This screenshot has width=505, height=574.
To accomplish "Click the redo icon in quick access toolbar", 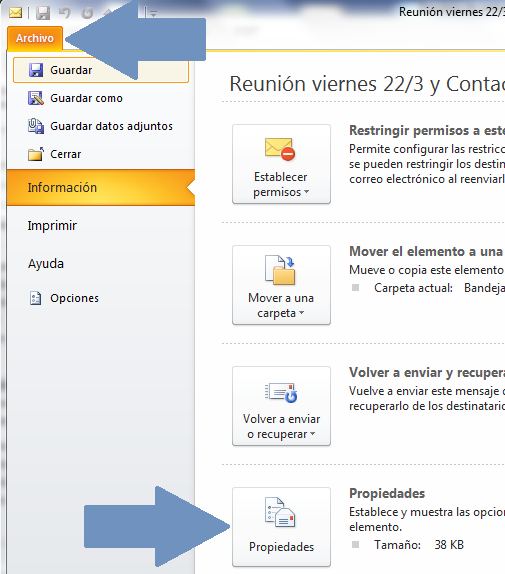I will click(87, 13).
